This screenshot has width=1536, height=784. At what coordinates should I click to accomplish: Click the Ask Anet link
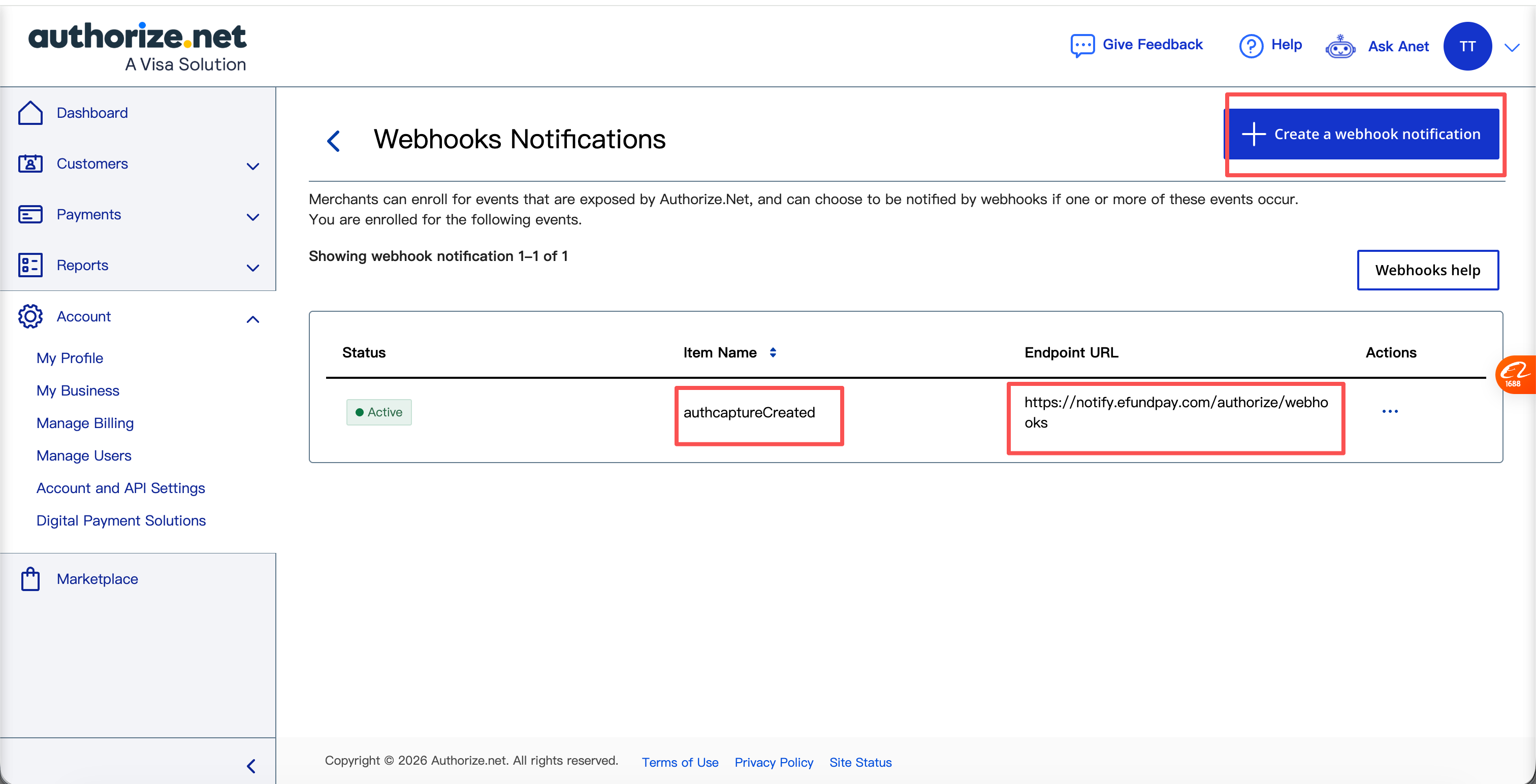point(1398,47)
